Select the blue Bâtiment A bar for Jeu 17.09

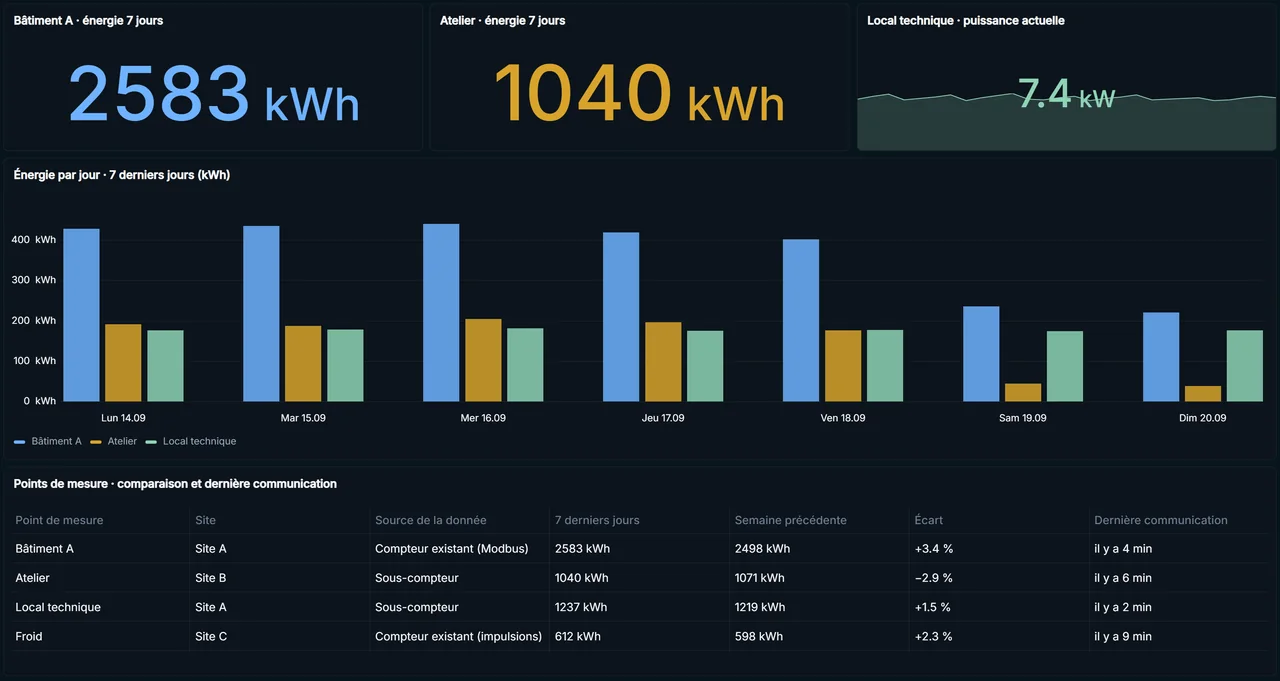pyautogui.click(x=621, y=317)
